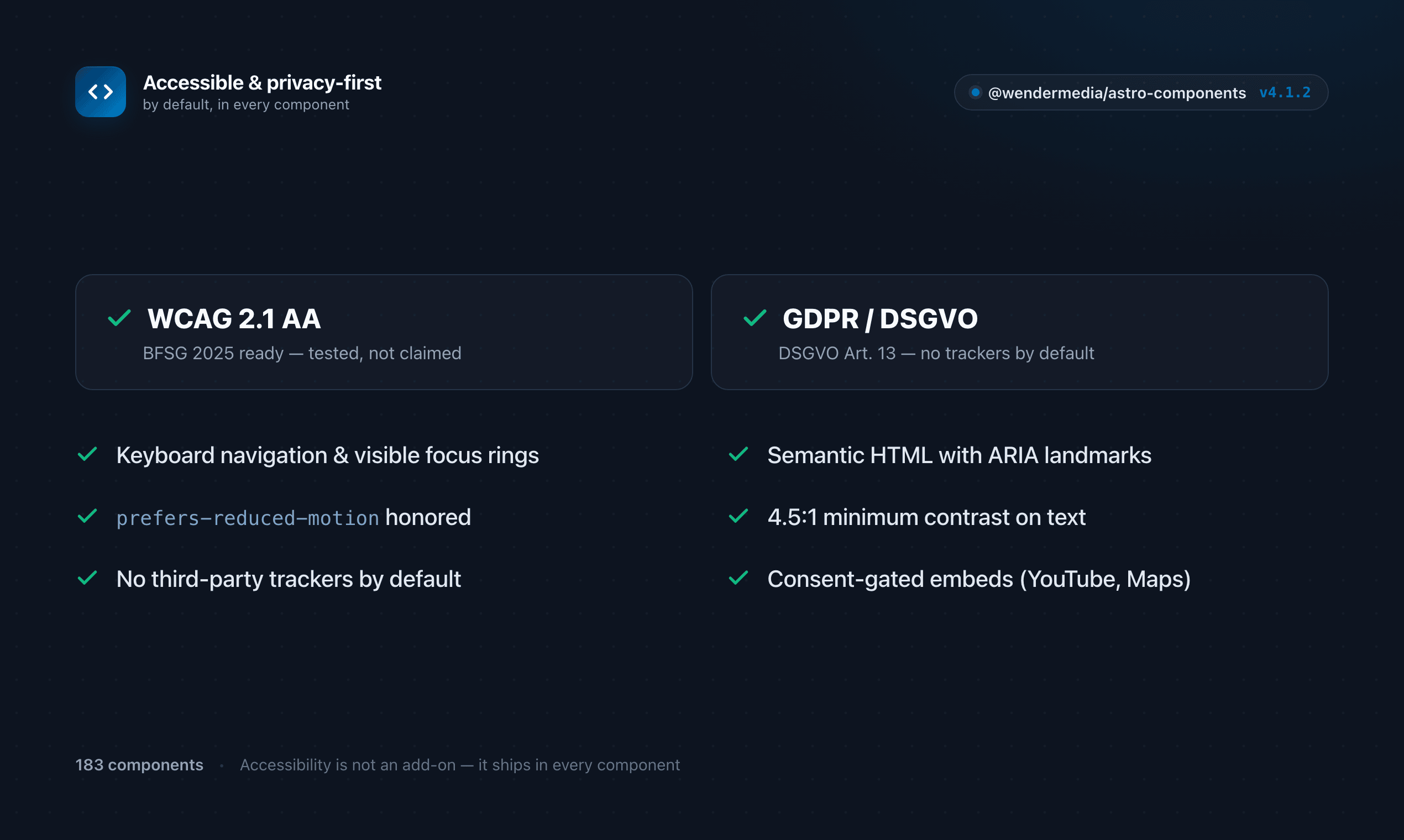This screenshot has width=1404, height=840.
Task: Click 'Semantic HTML with ARIA landmarks' text
Action: 960,456
